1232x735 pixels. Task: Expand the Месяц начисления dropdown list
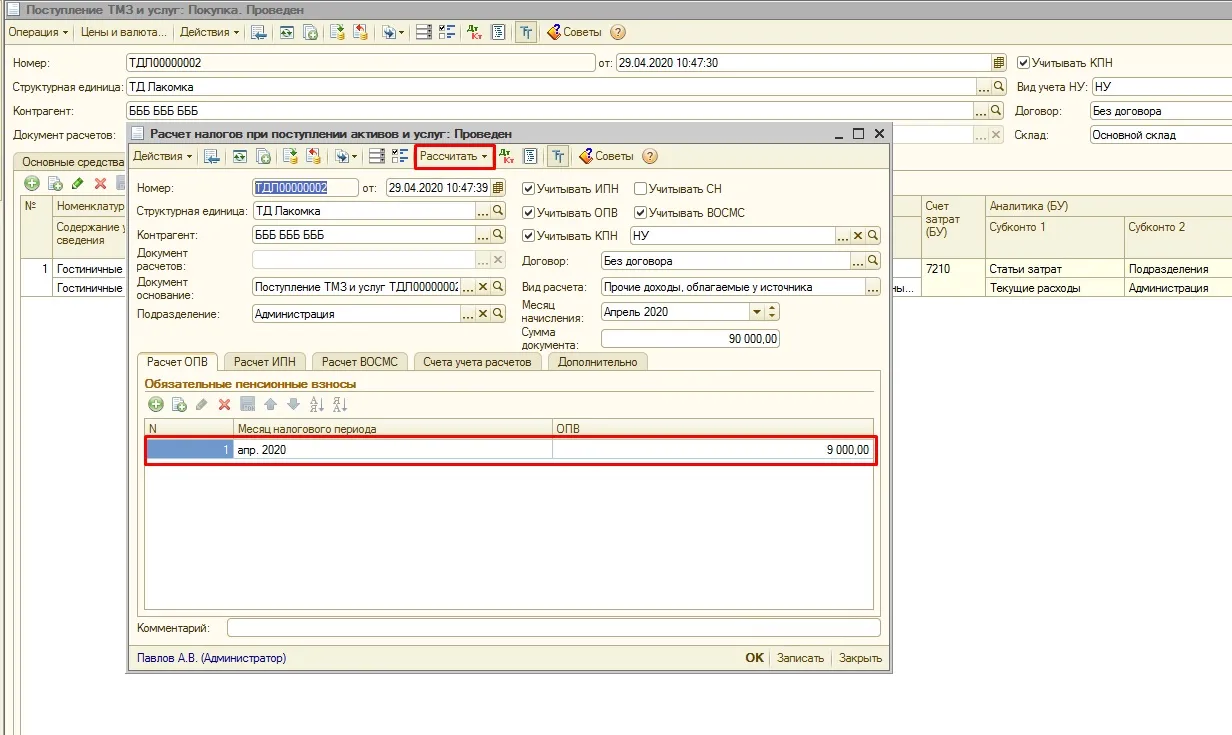(757, 312)
